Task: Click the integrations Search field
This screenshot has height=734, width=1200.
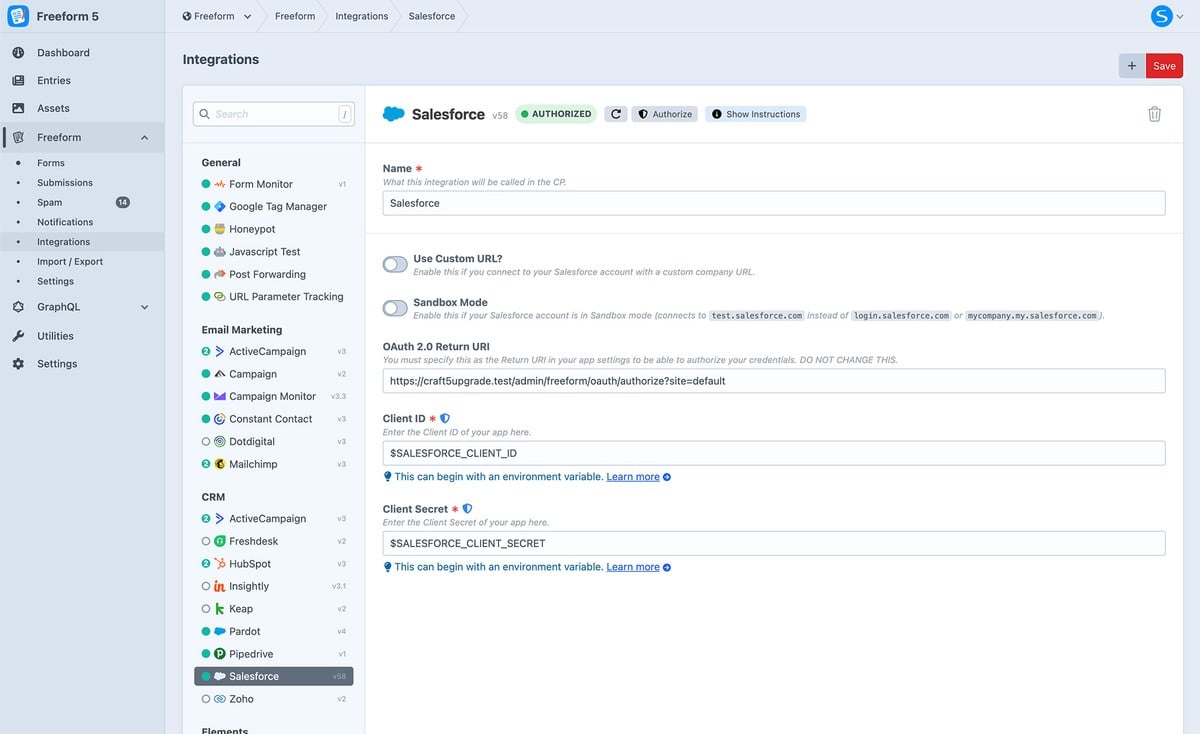Action: point(274,114)
